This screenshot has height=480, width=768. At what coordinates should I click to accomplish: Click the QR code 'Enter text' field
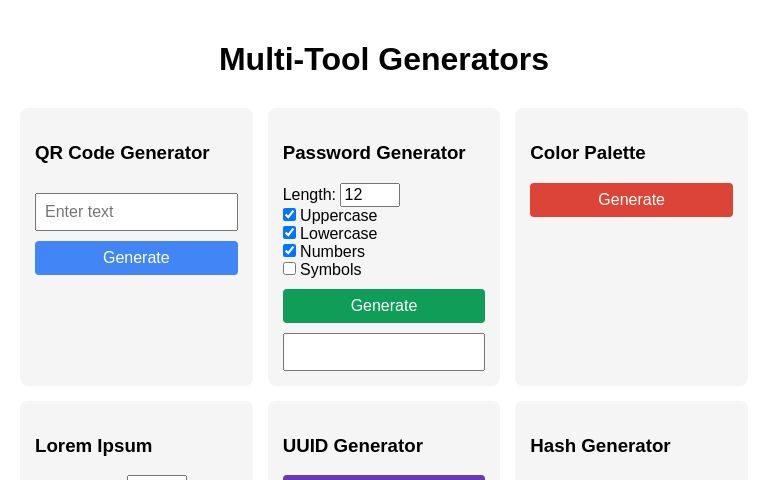[136, 212]
